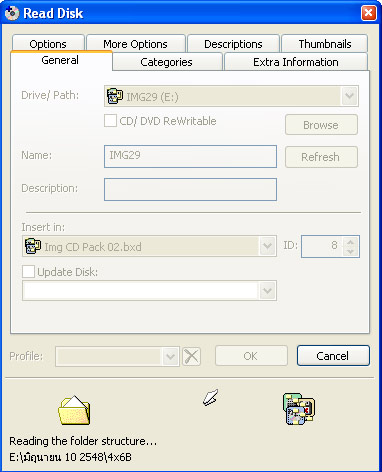This screenshot has height=472, width=382.
Task: Open the Thumbnails tab
Action: tap(325, 44)
